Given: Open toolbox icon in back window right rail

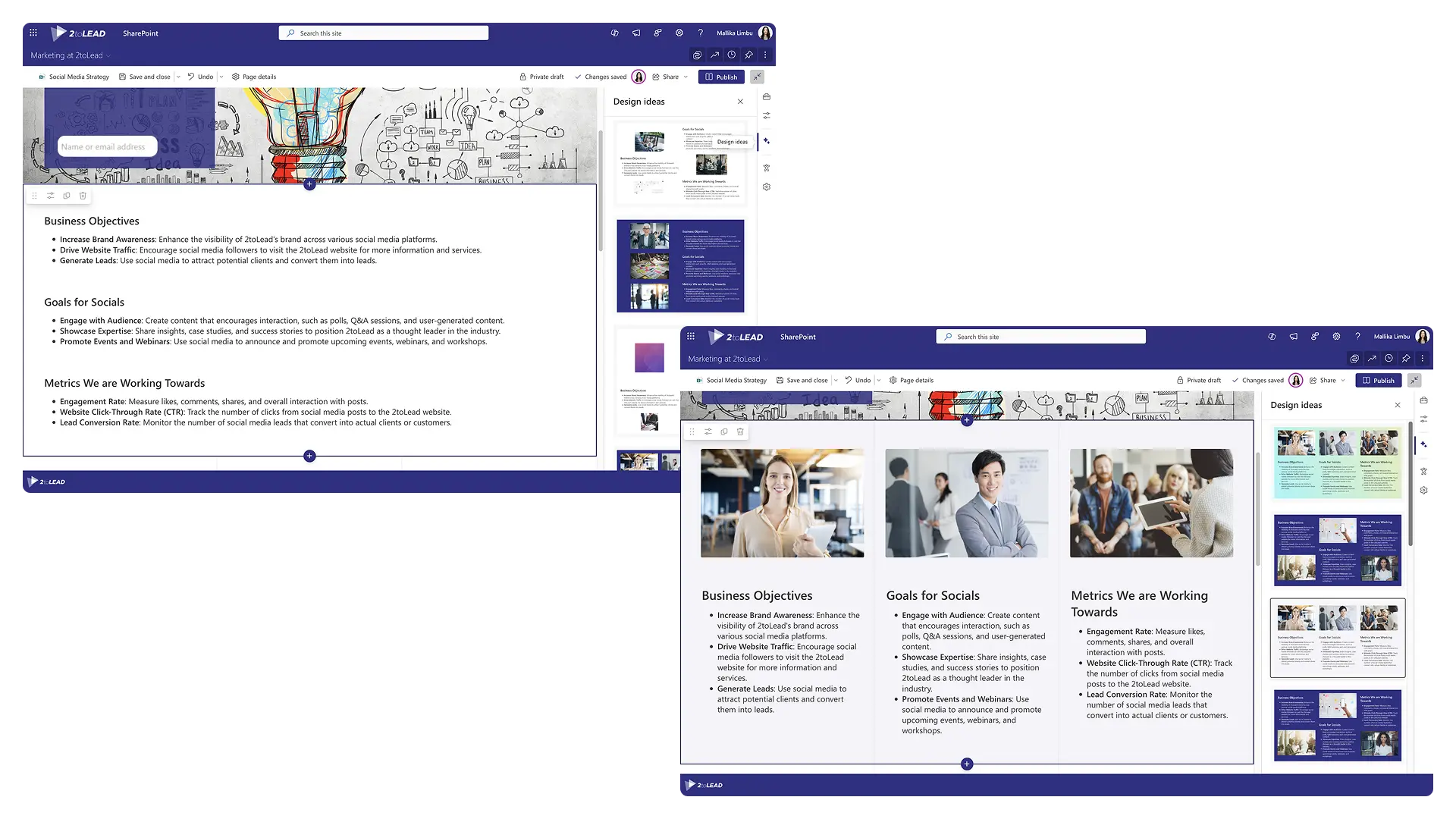Looking at the screenshot, I should click(767, 97).
